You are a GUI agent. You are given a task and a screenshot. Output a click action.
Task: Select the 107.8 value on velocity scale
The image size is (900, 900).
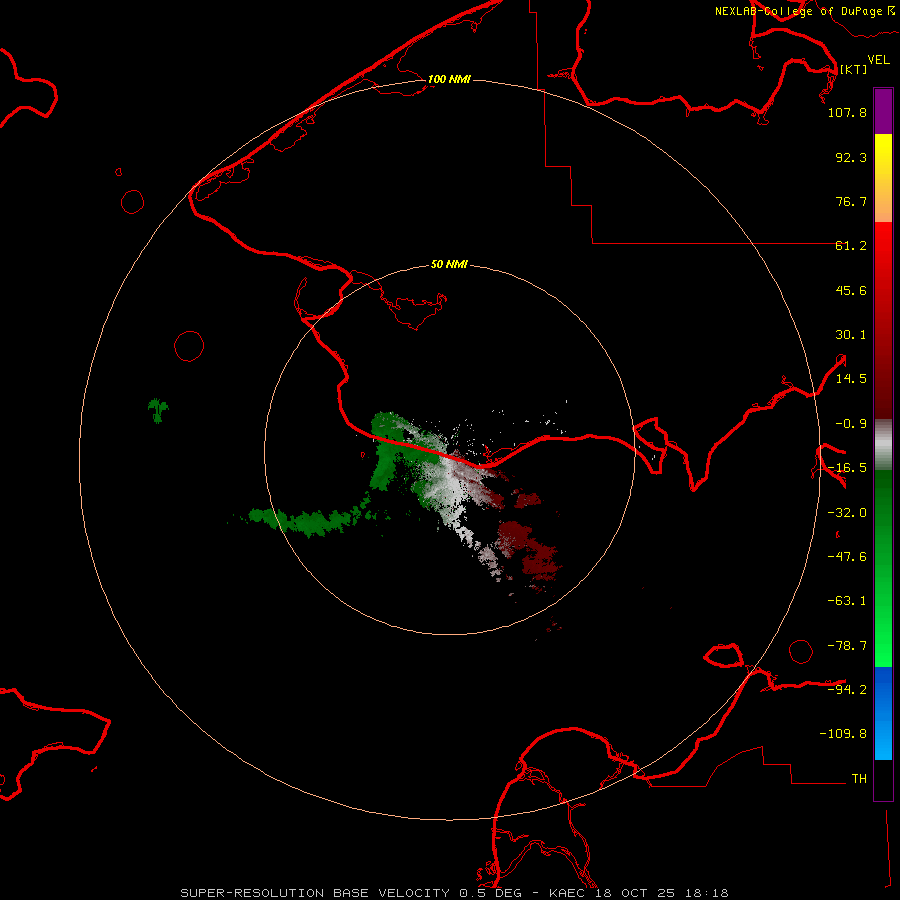(x=847, y=112)
